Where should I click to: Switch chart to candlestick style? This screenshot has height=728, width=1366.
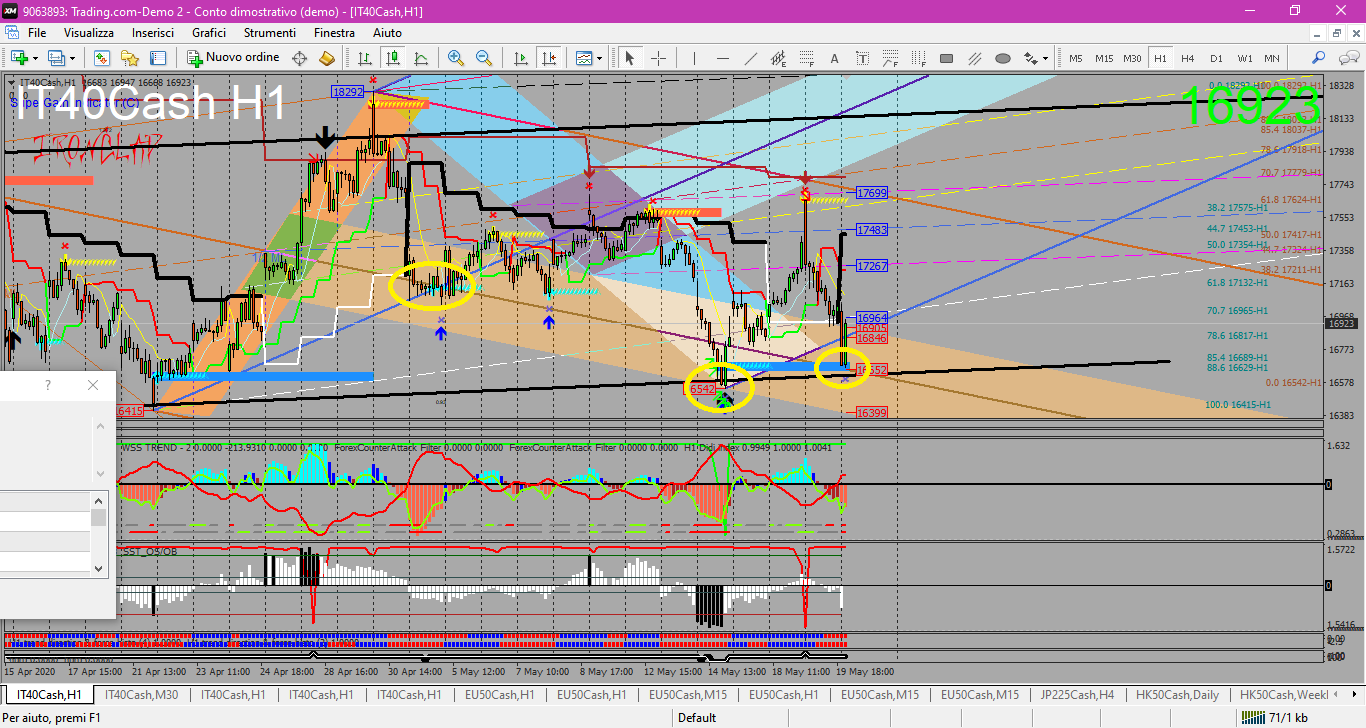[x=393, y=58]
